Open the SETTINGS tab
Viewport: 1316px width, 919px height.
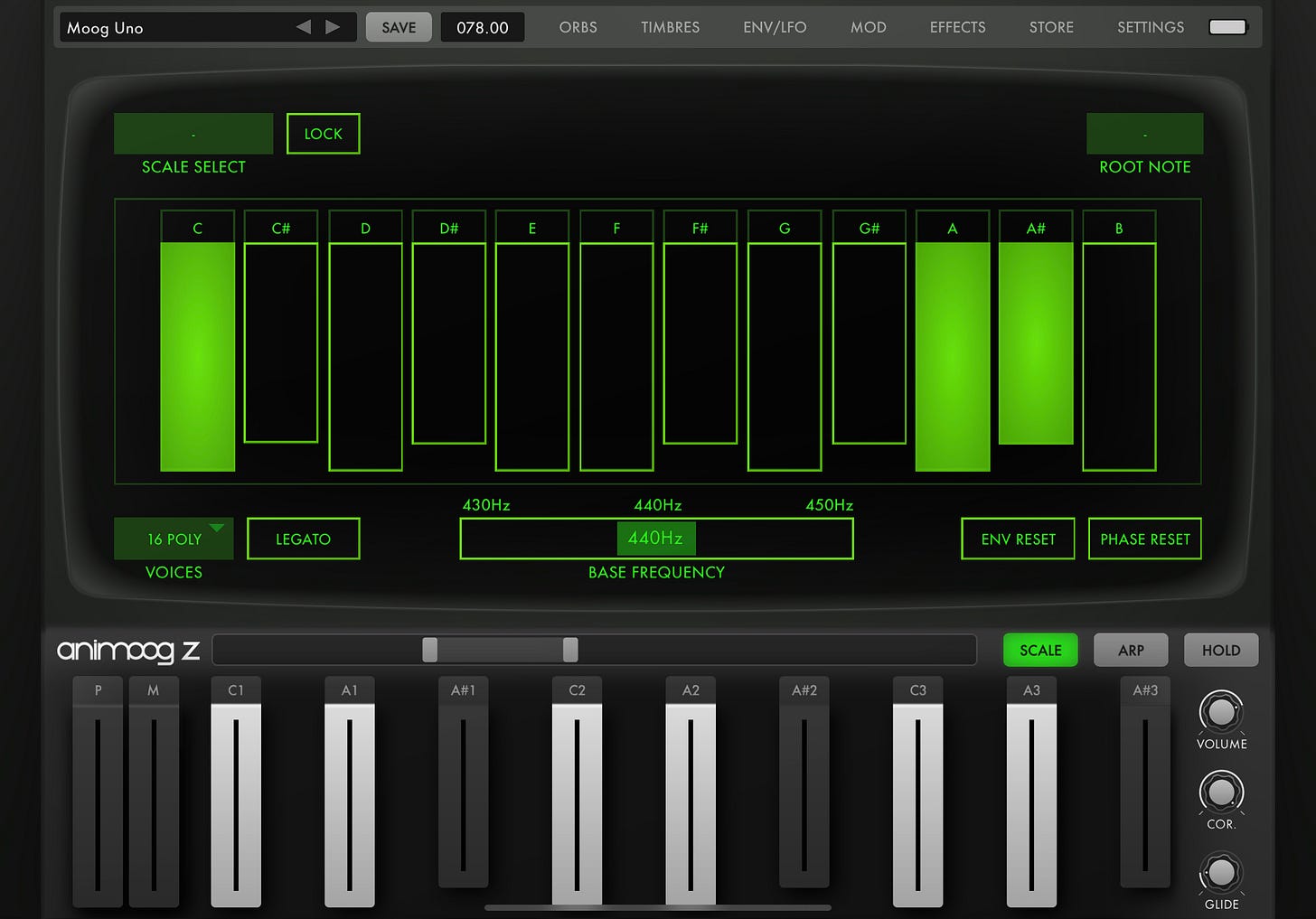1151,27
